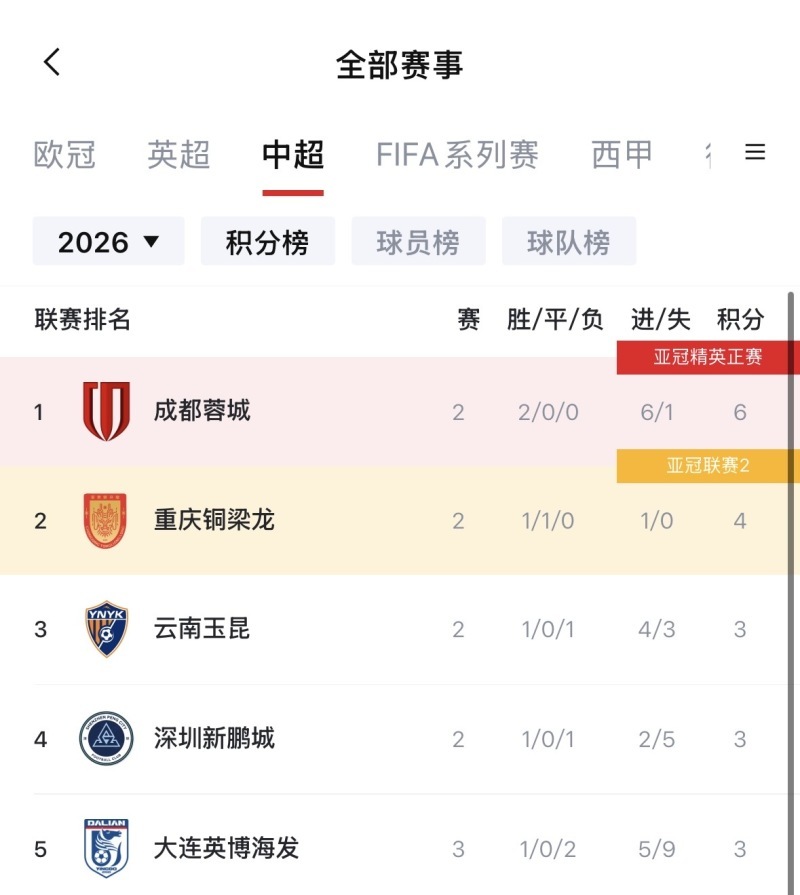Open the FIFA系列赛 tab

coord(457,155)
